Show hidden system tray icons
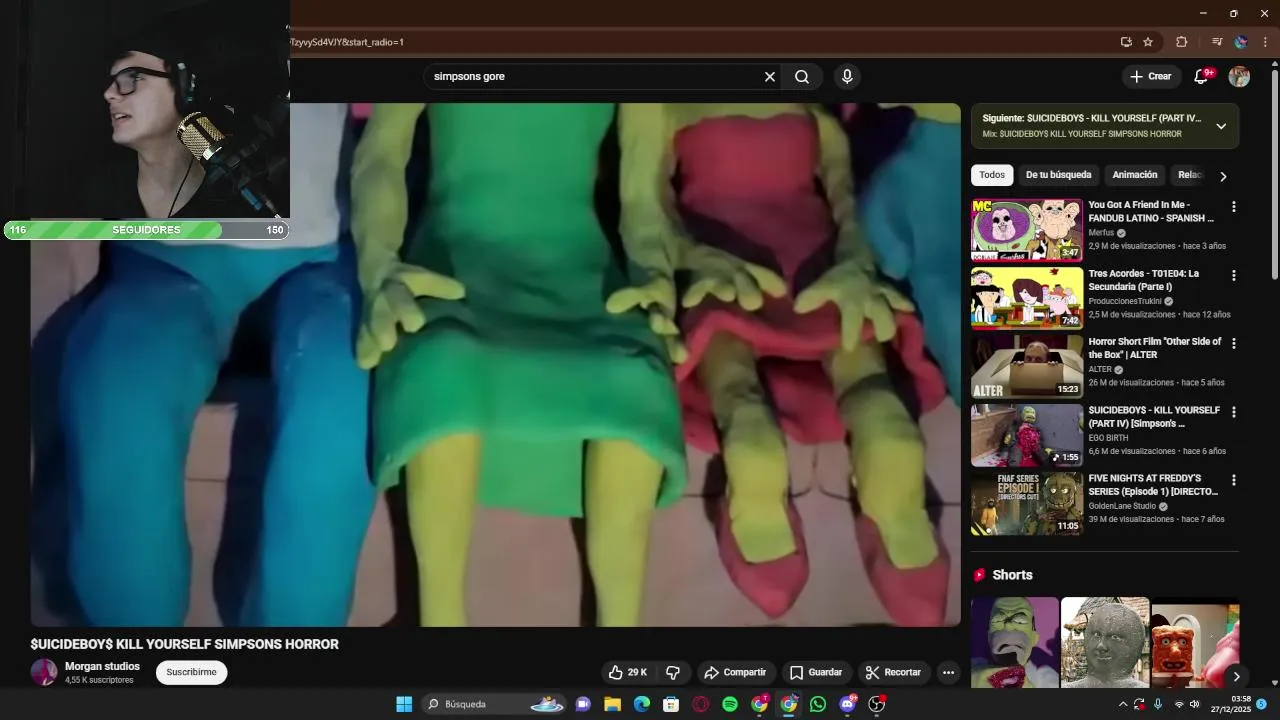The image size is (1280, 720). pos(1123,704)
